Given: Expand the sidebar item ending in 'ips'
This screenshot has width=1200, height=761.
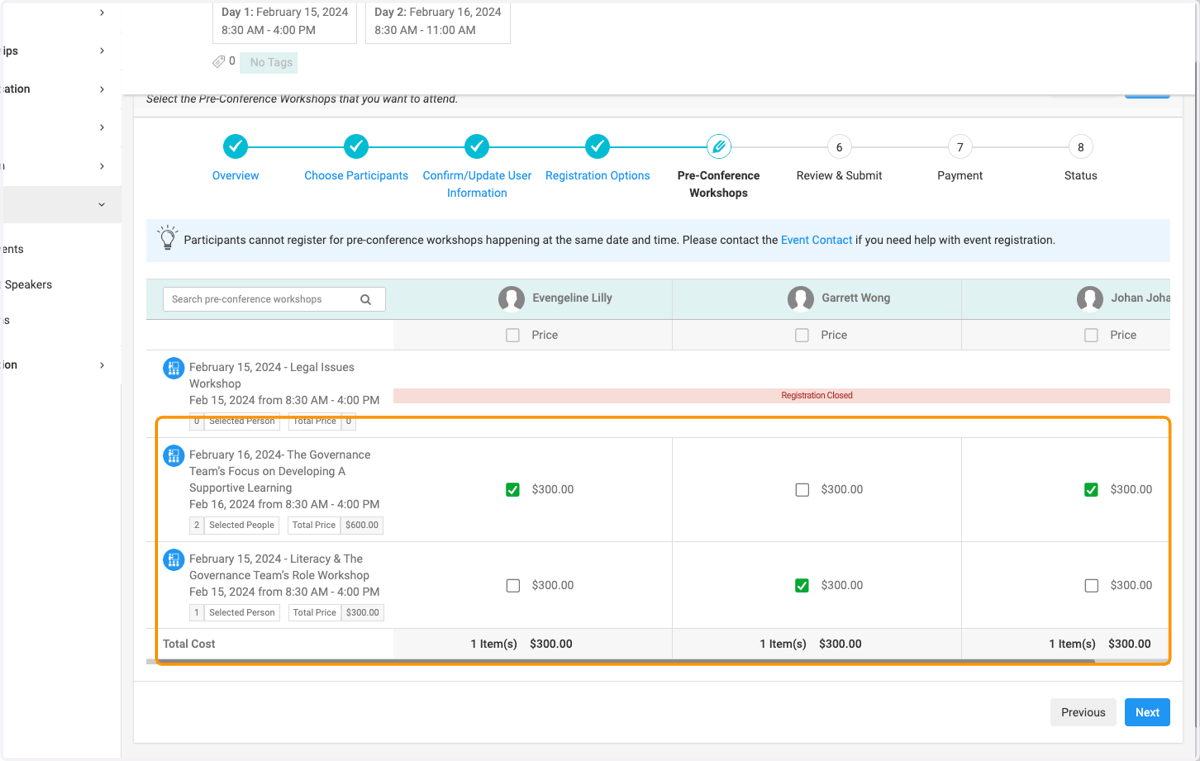Looking at the screenshot, I should (x=102, y=51).
